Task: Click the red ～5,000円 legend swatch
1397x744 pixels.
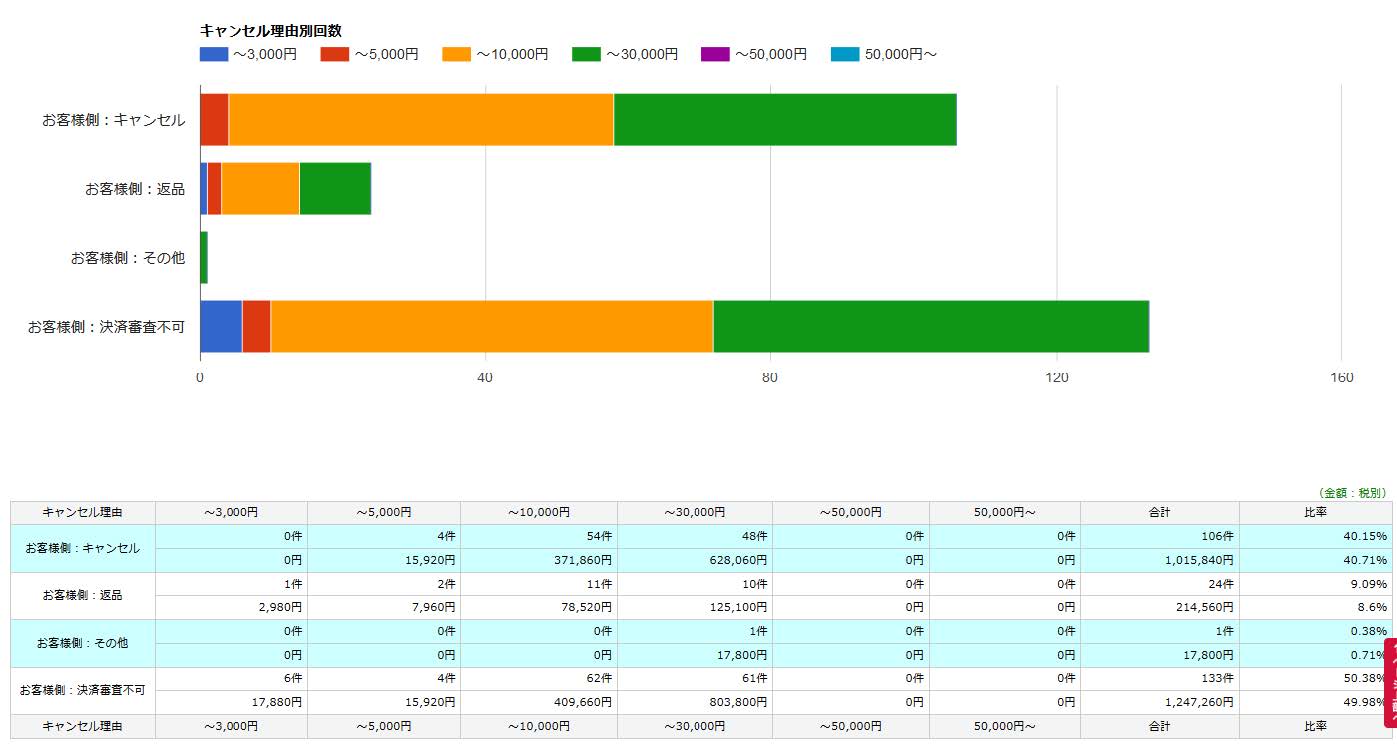Action: point(334,54)
